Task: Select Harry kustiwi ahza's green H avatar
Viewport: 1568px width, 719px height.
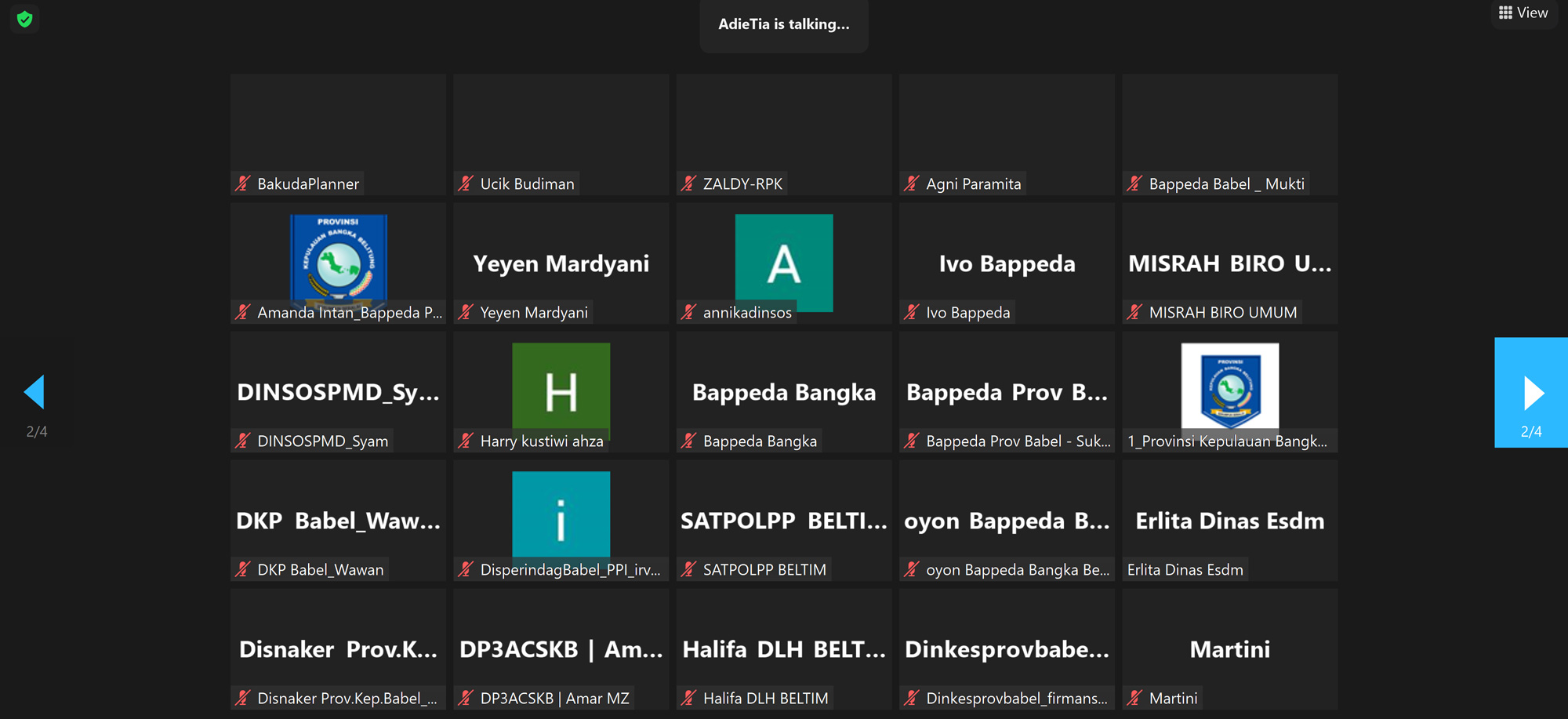Action: coord(561,390)
